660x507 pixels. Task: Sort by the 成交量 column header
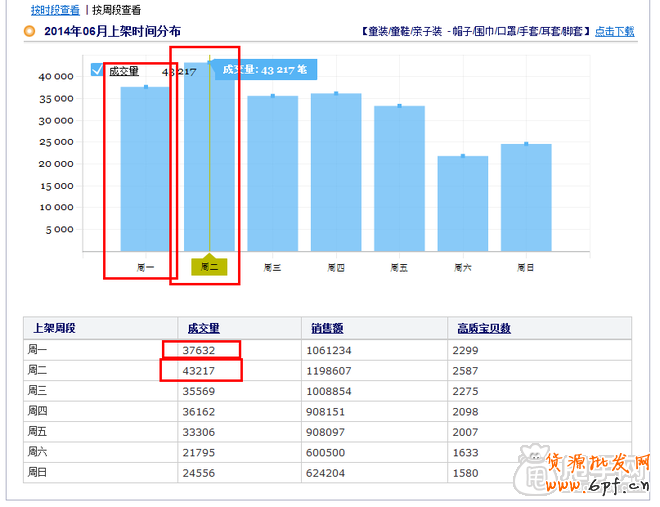pyautogui.click(x=203, y=328)
